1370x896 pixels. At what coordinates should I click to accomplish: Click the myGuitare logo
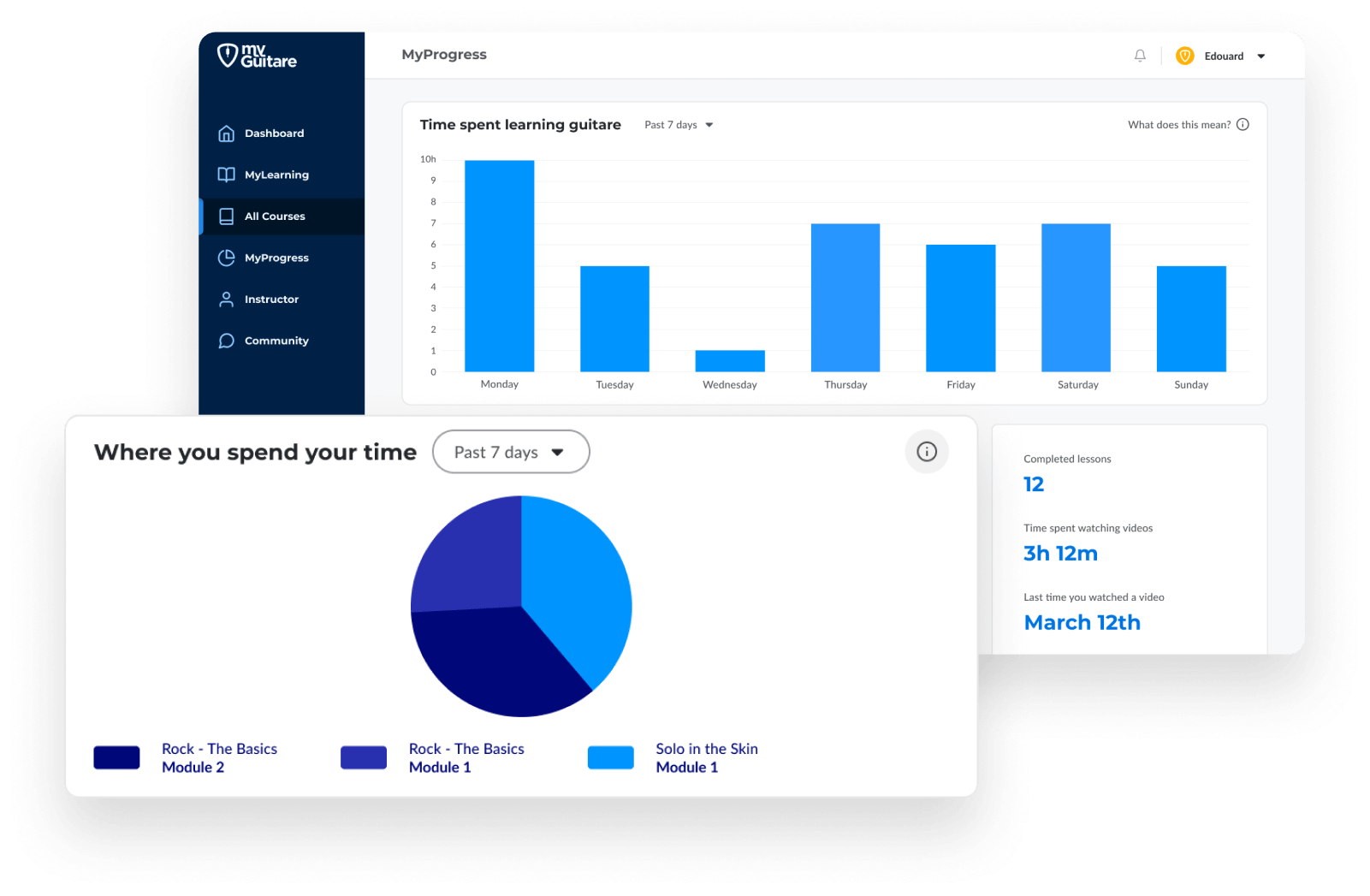point(257,56)
